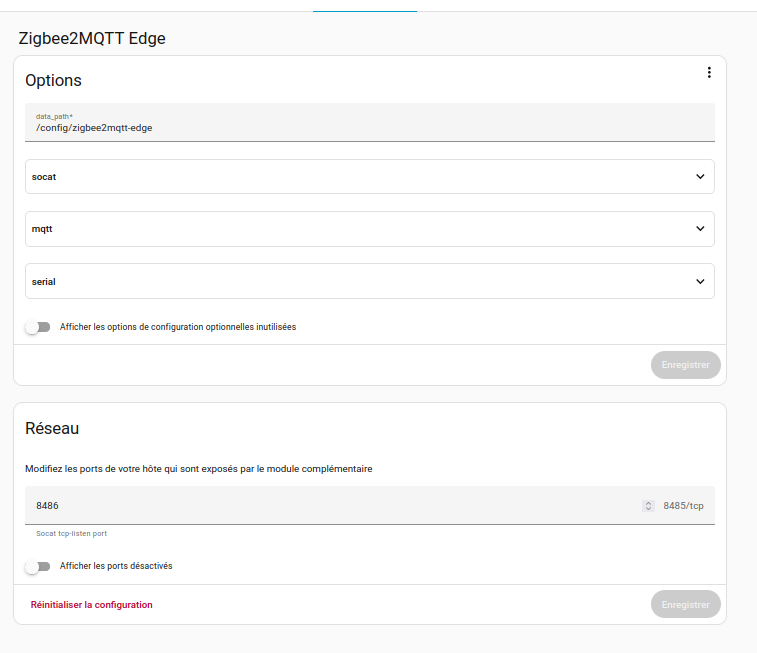This screenshot has height=653, width=757.
Task: Expand the mqtt section
Action: pyautogui.click(x=369, y=229)
